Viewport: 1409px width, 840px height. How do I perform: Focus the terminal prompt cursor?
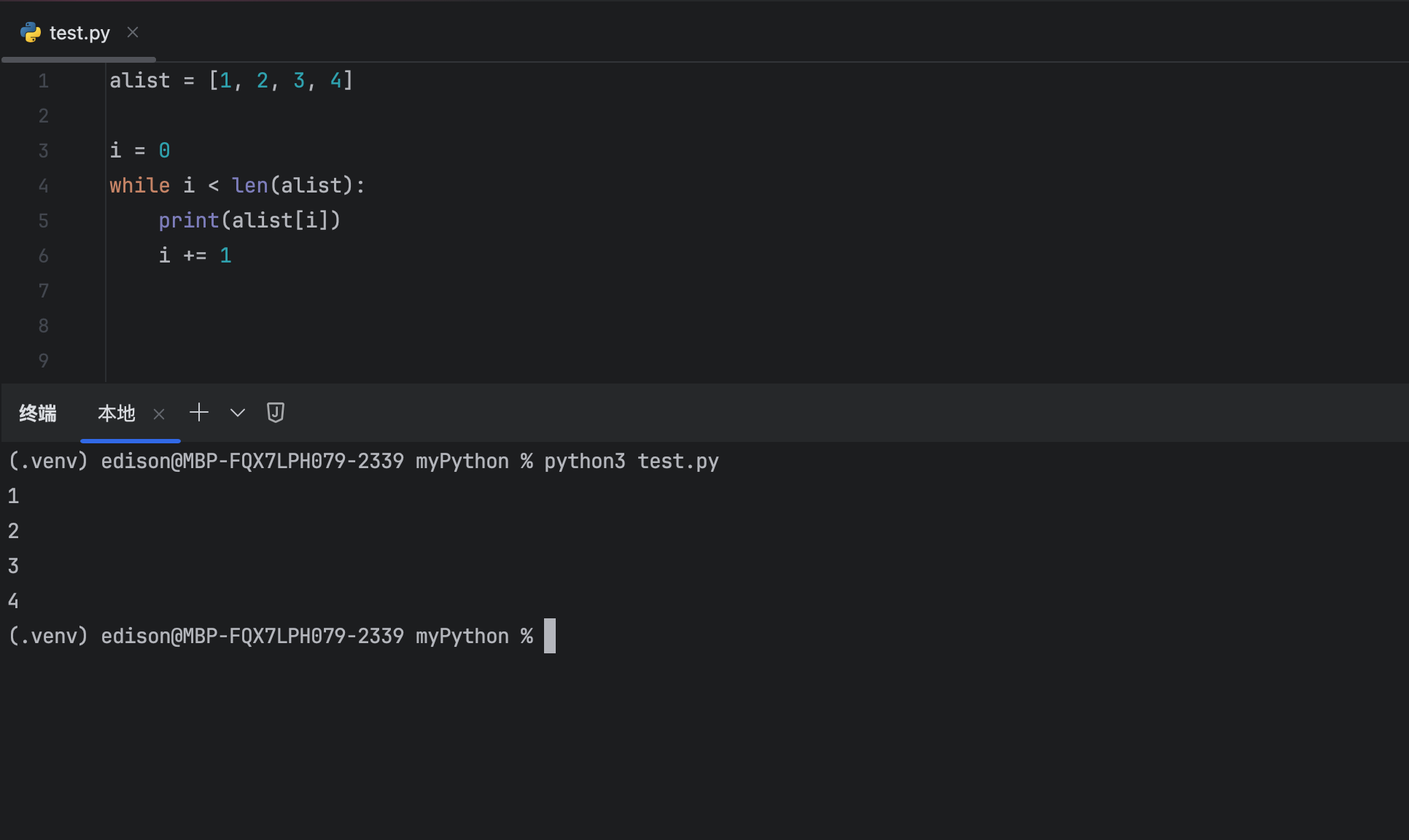tap(550, 636)
